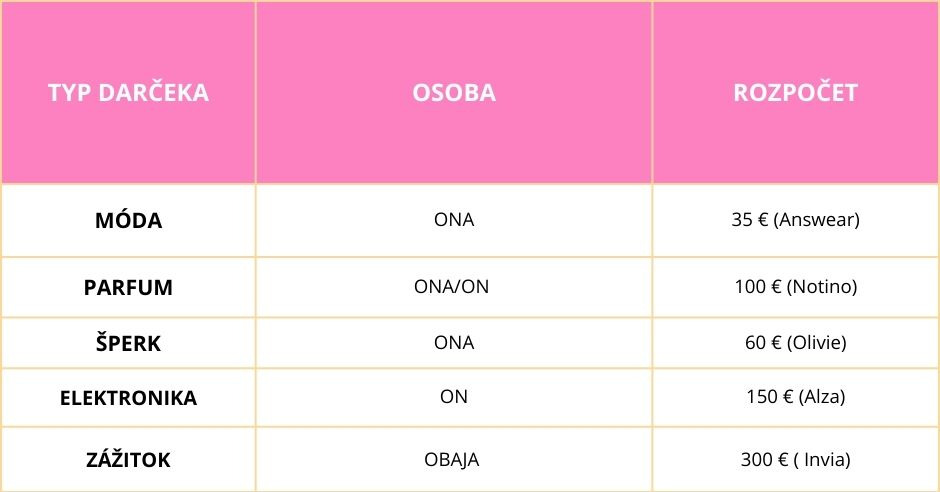Click the 100 € (Notino) budget cell

796,288
